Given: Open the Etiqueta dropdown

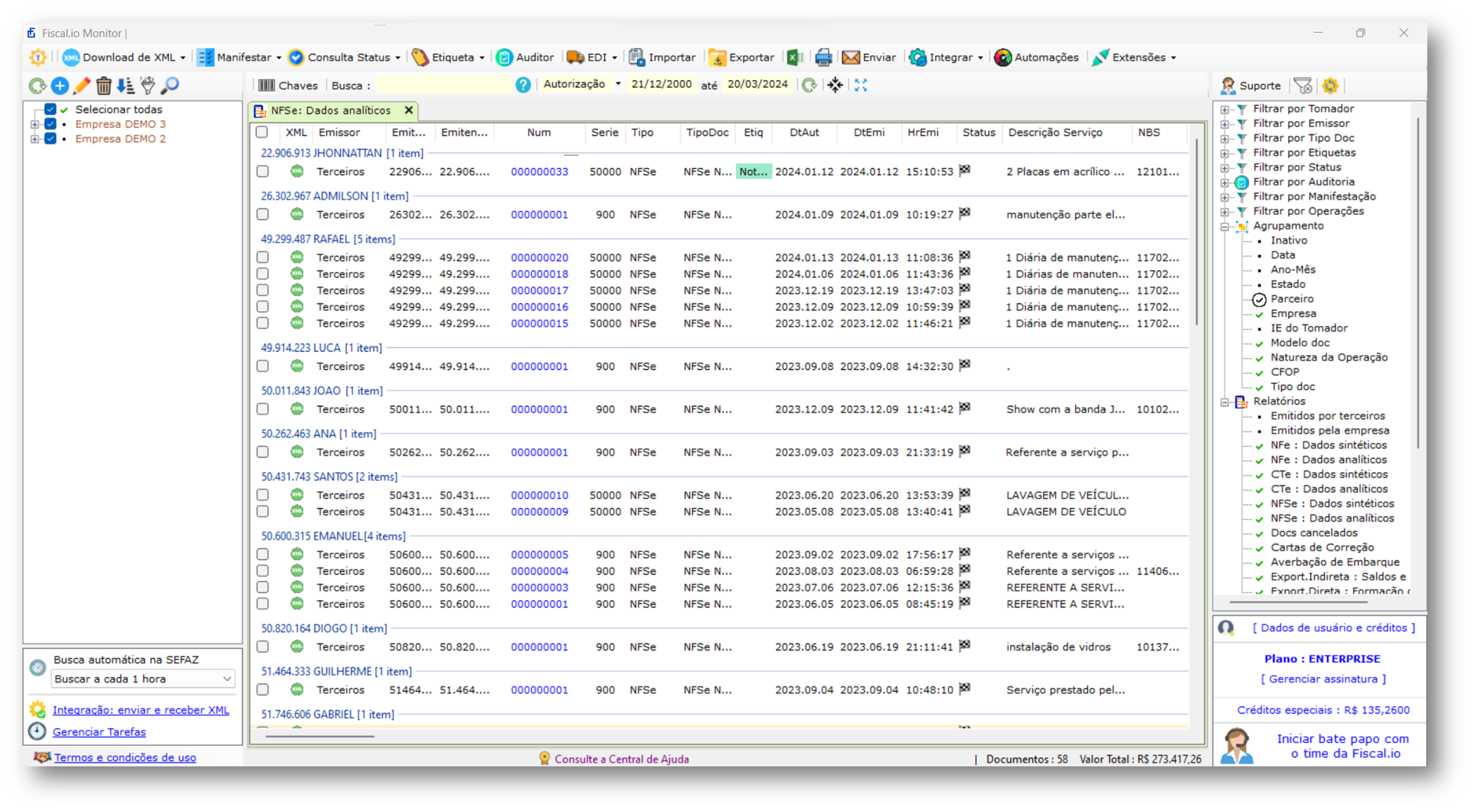Looking at the screenshot, I should [x=448, y=58].
